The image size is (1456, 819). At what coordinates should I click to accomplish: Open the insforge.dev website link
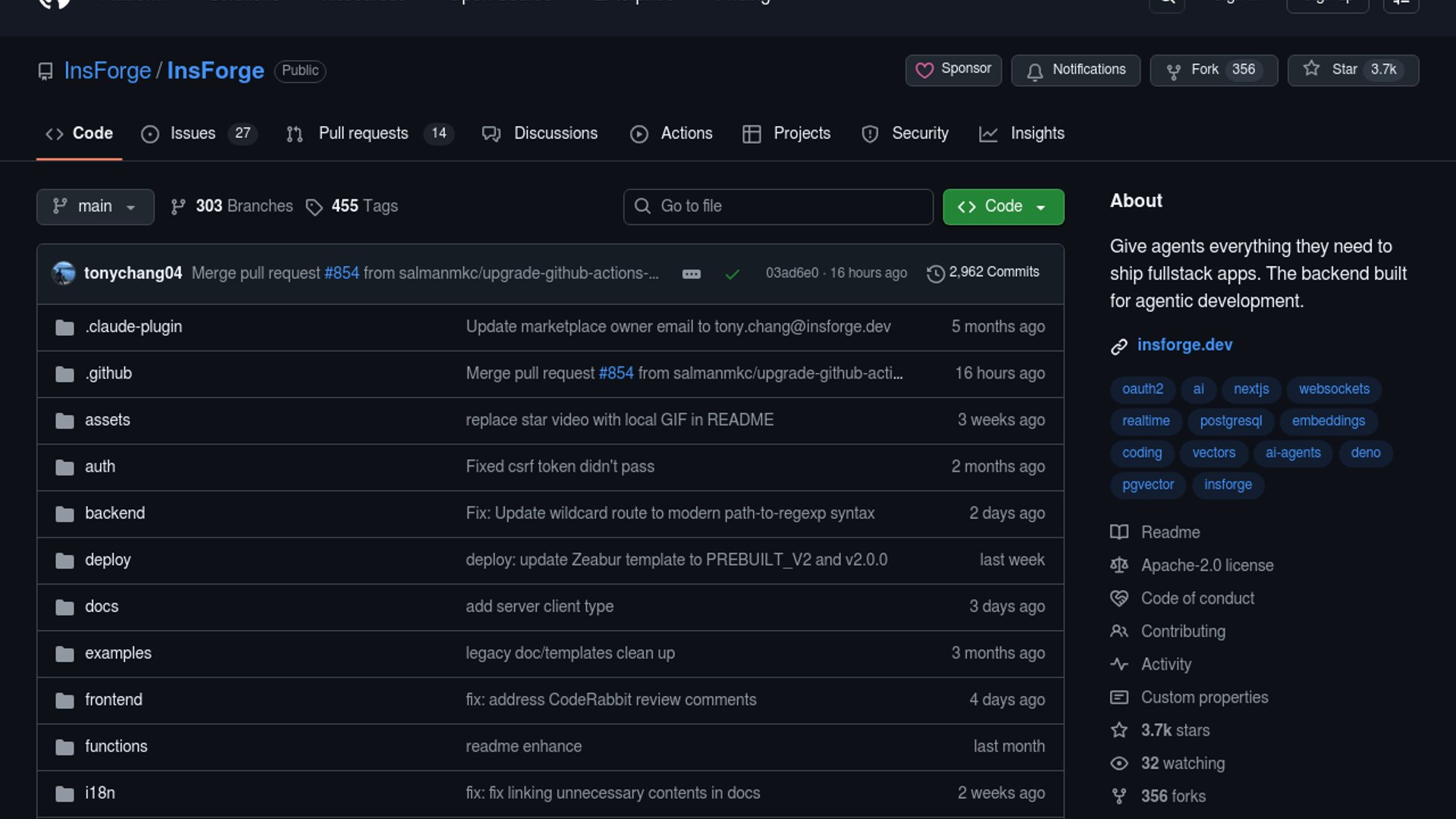(x=1184, y=345)
